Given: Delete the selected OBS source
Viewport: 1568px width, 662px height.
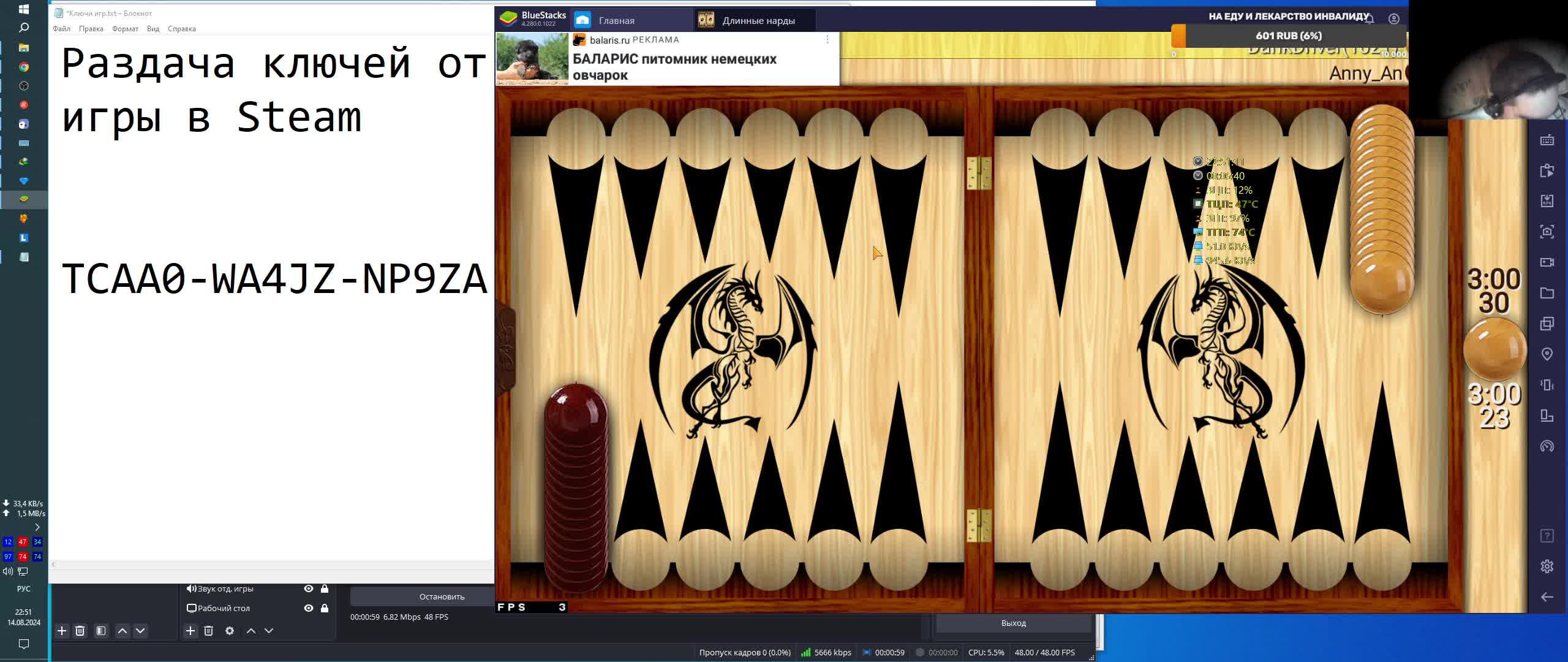Looking at the screenshot, I should coord(208,631).
